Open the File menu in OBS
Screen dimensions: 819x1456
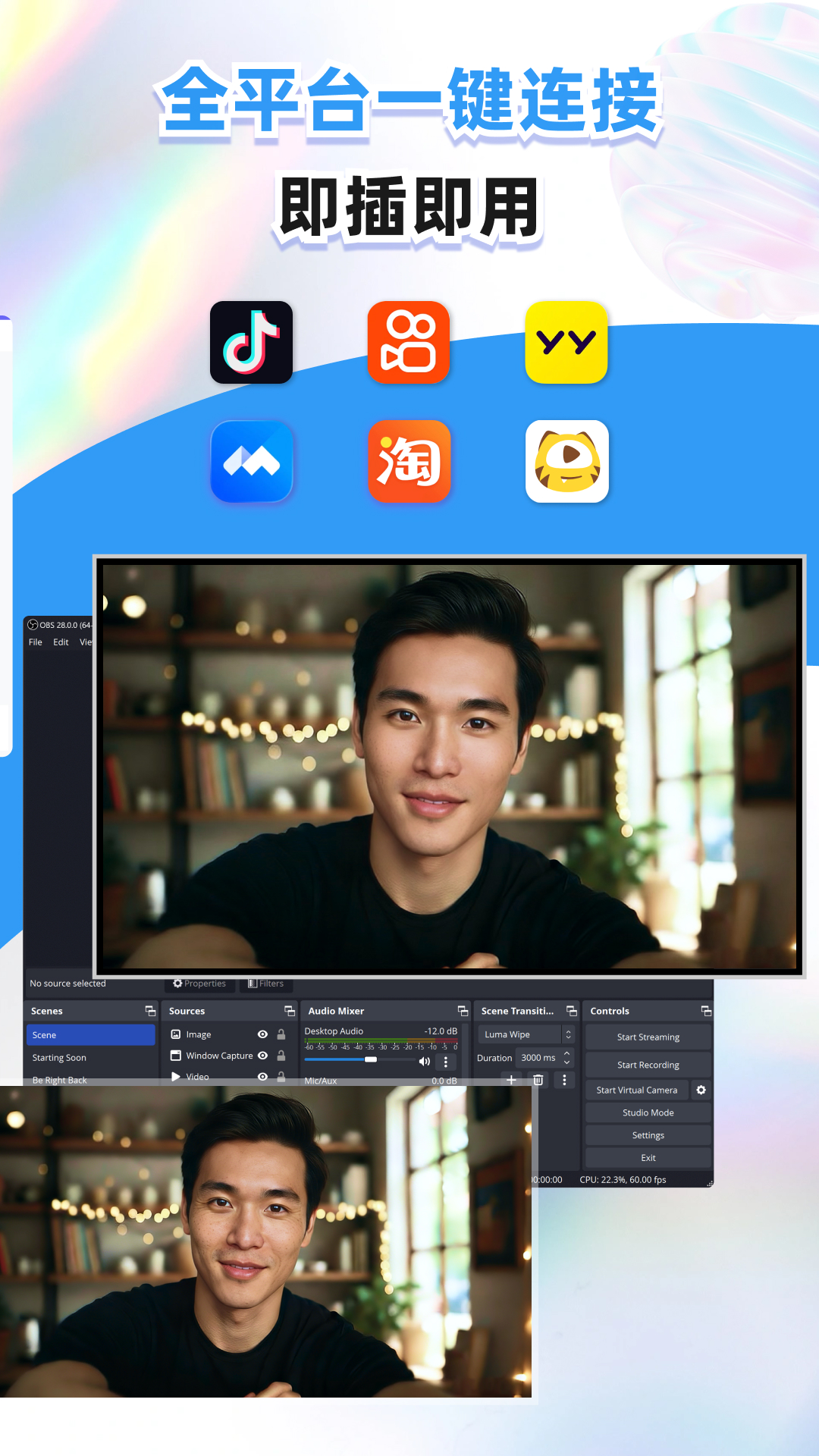coord(36,642)
